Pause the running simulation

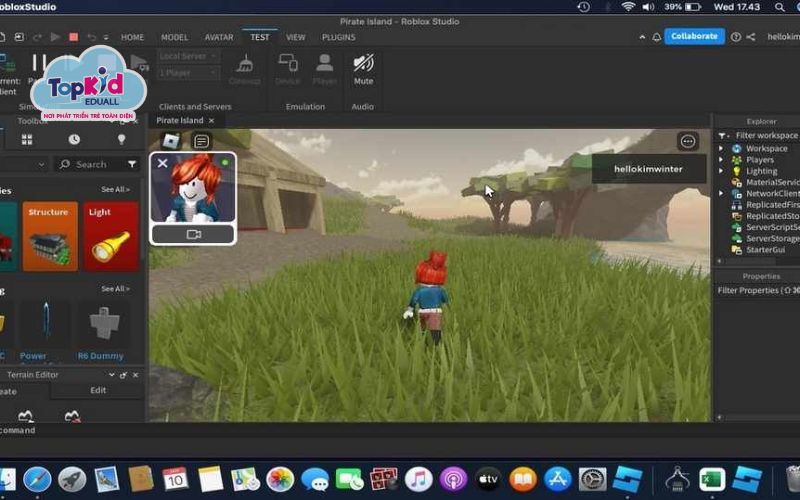pyautogui.click(x=39, y=63)
